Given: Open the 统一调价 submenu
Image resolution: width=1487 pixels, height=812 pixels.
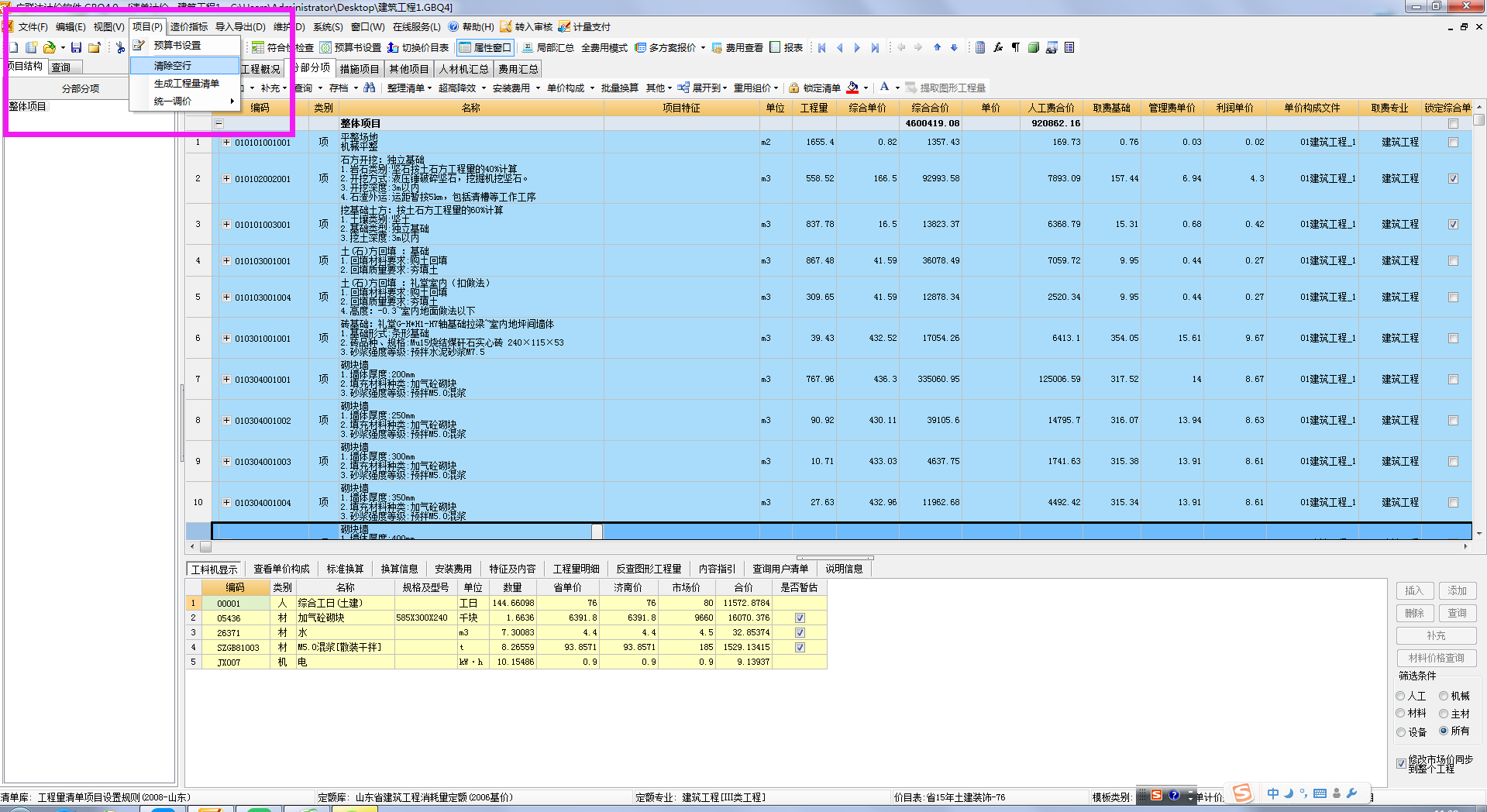Looking at the screenshot, I should click(x=185, y=101).
